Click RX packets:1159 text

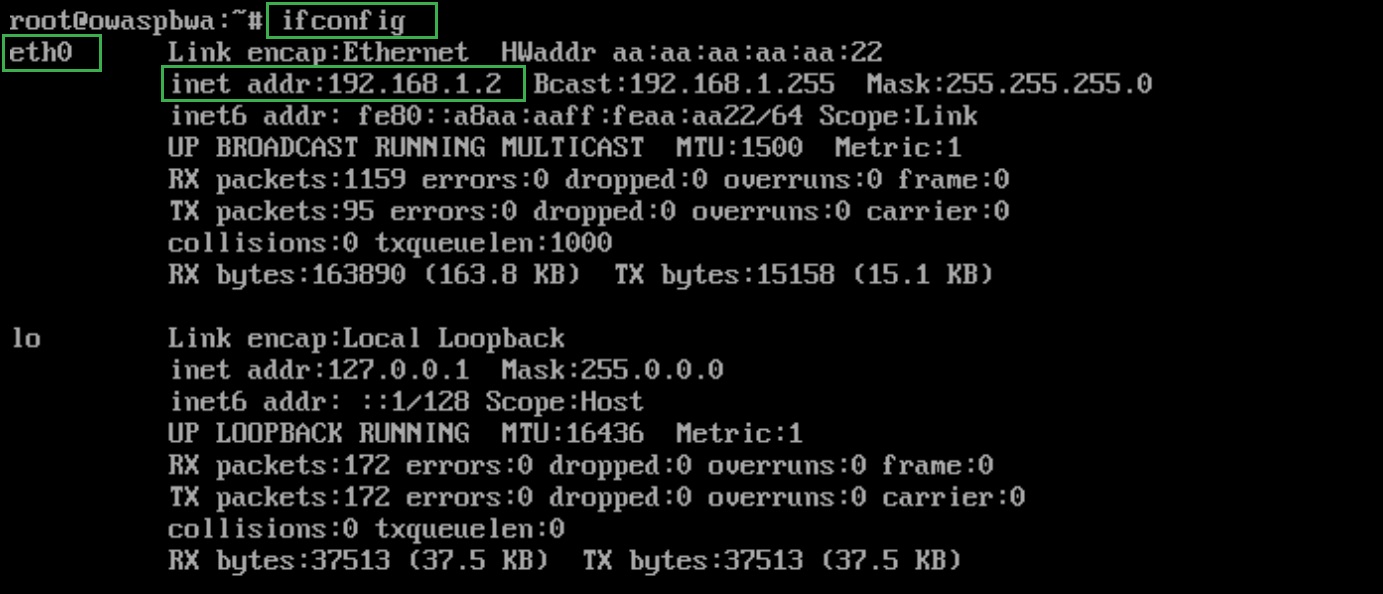[x=287, y=180]
